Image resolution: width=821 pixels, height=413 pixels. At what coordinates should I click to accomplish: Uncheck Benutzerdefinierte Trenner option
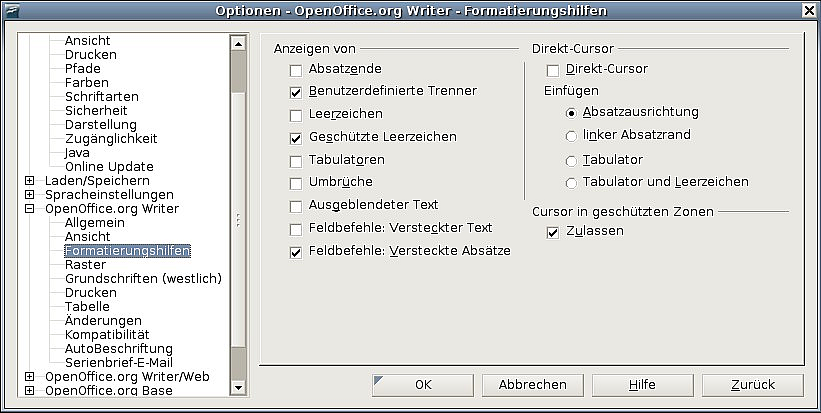pyautogui.click(x=296, y=91)
